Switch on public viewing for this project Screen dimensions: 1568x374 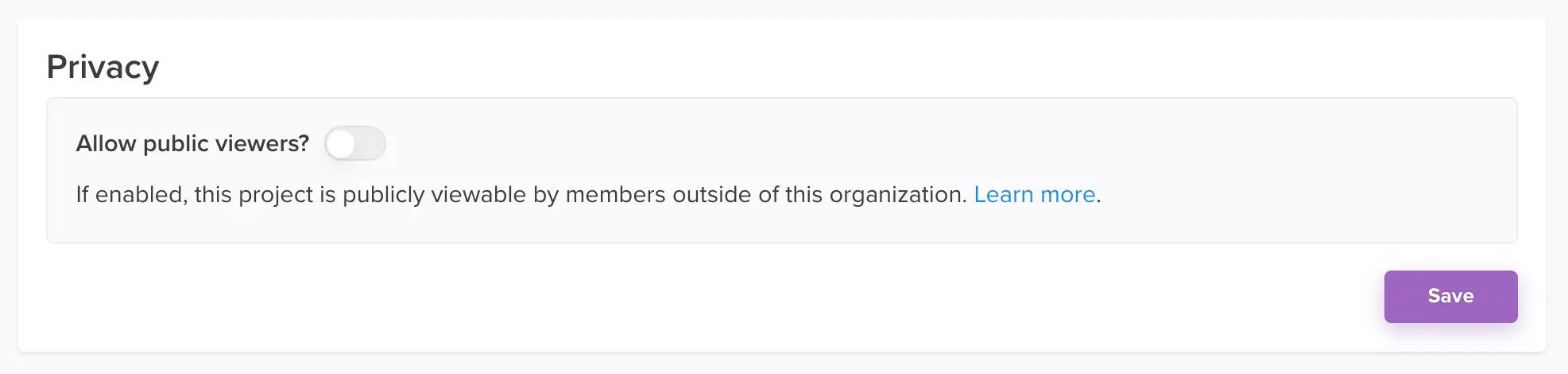(354, 144)
